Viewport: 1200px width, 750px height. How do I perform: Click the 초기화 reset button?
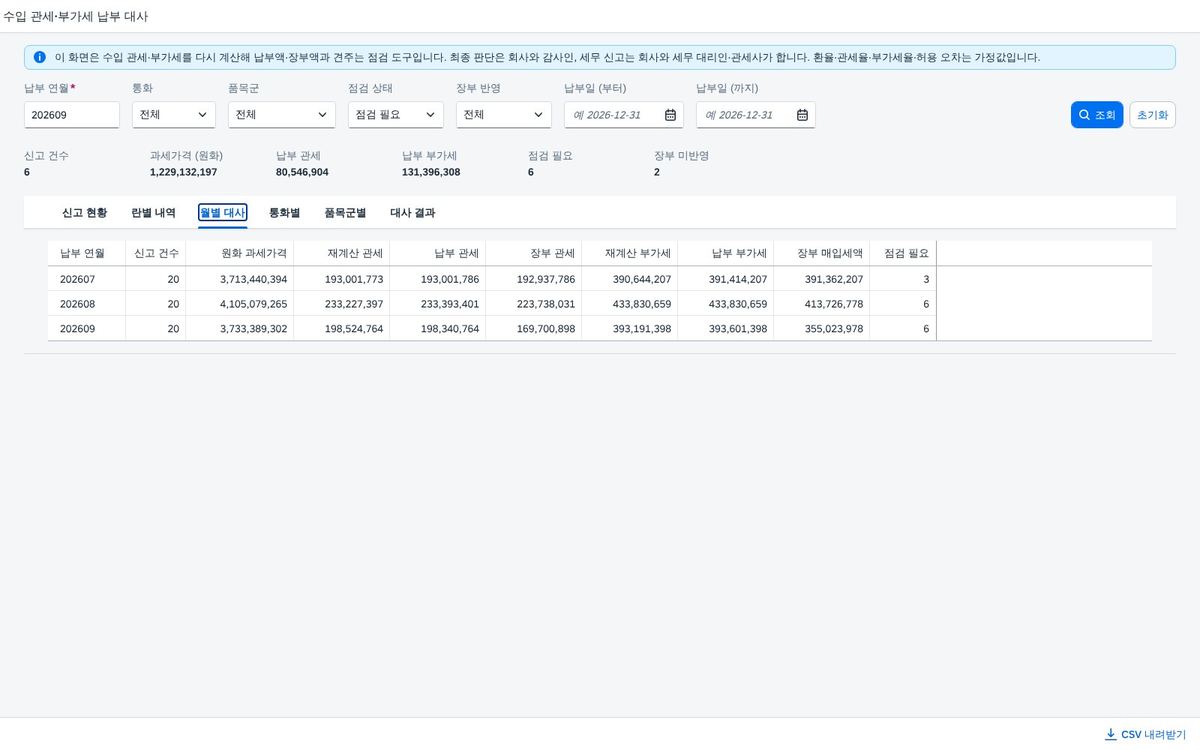click(1152, 115)
